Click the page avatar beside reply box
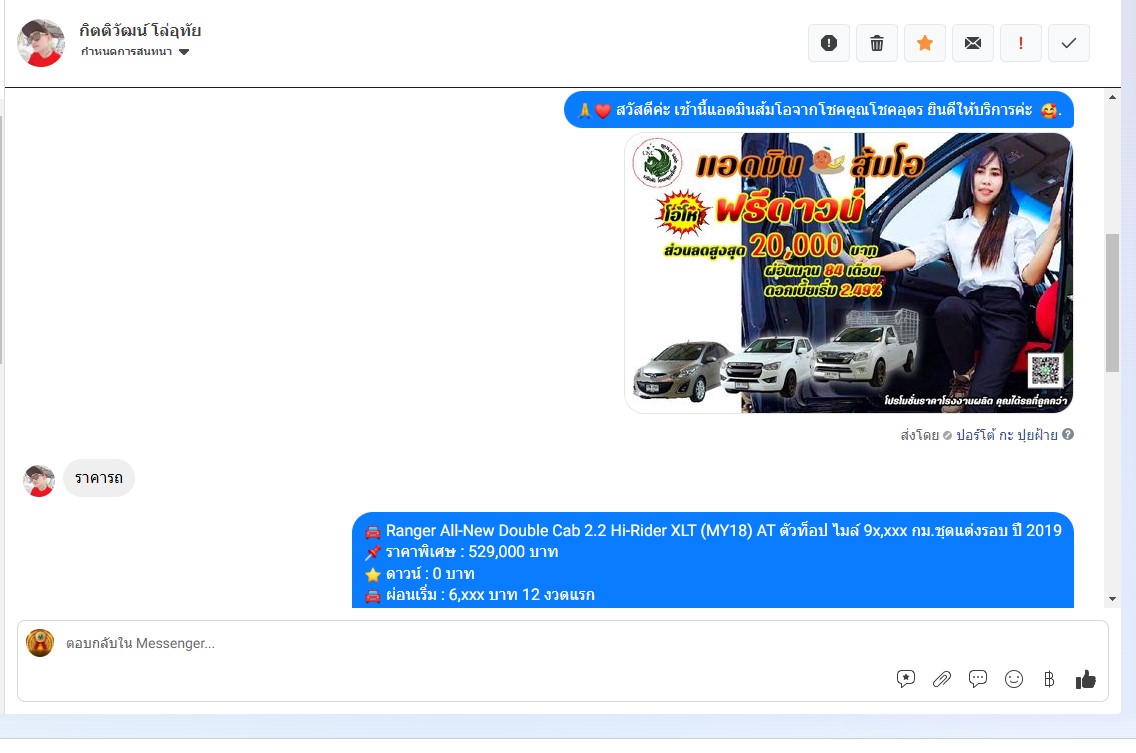This screenshot has width=1136, height=753. (40, 643)
